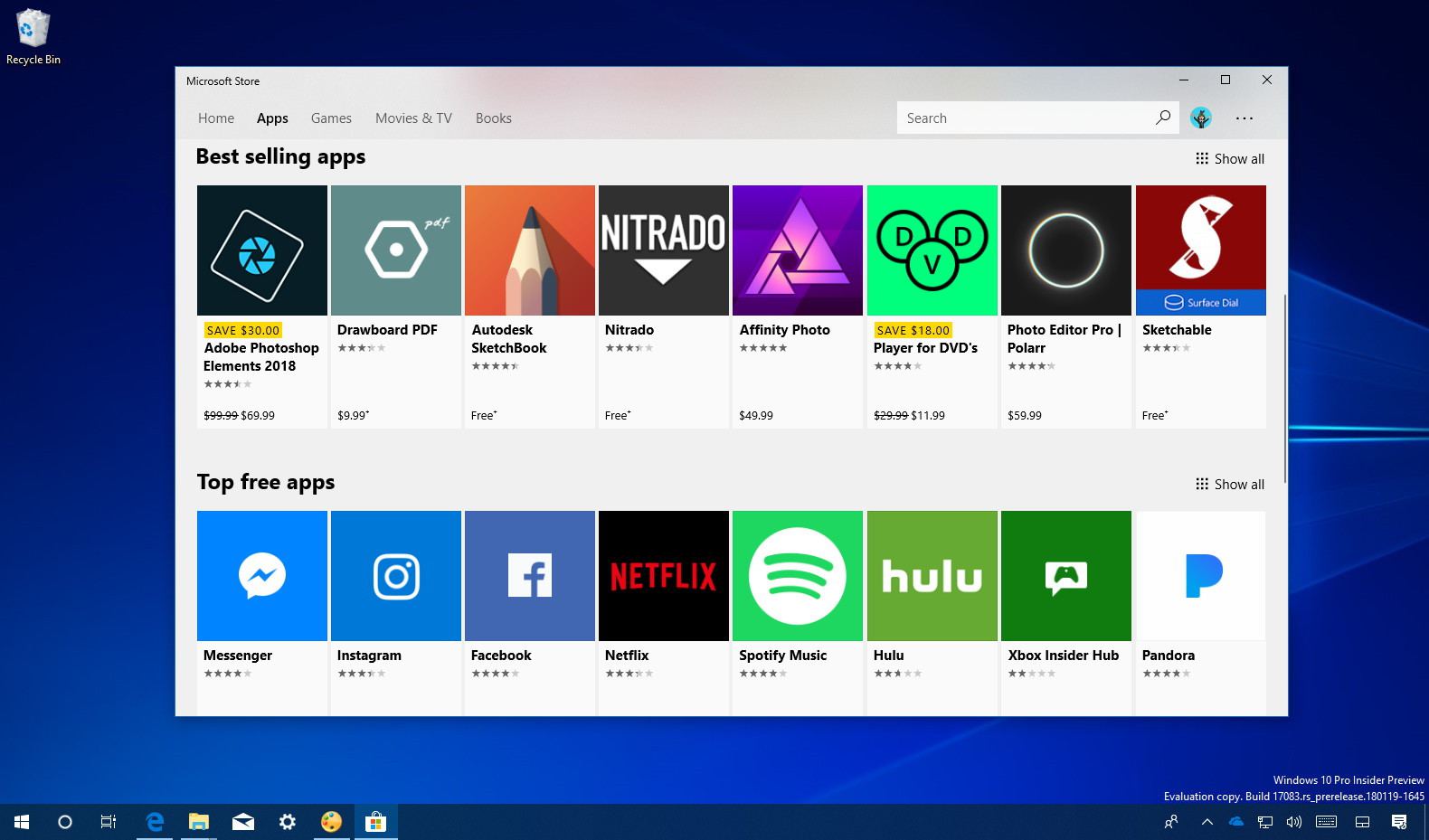The image size is (1429, 840).
Task: Open the Autodesk SketchBook pencil icon
Action: pyautogui.click(x=529, y=250)
